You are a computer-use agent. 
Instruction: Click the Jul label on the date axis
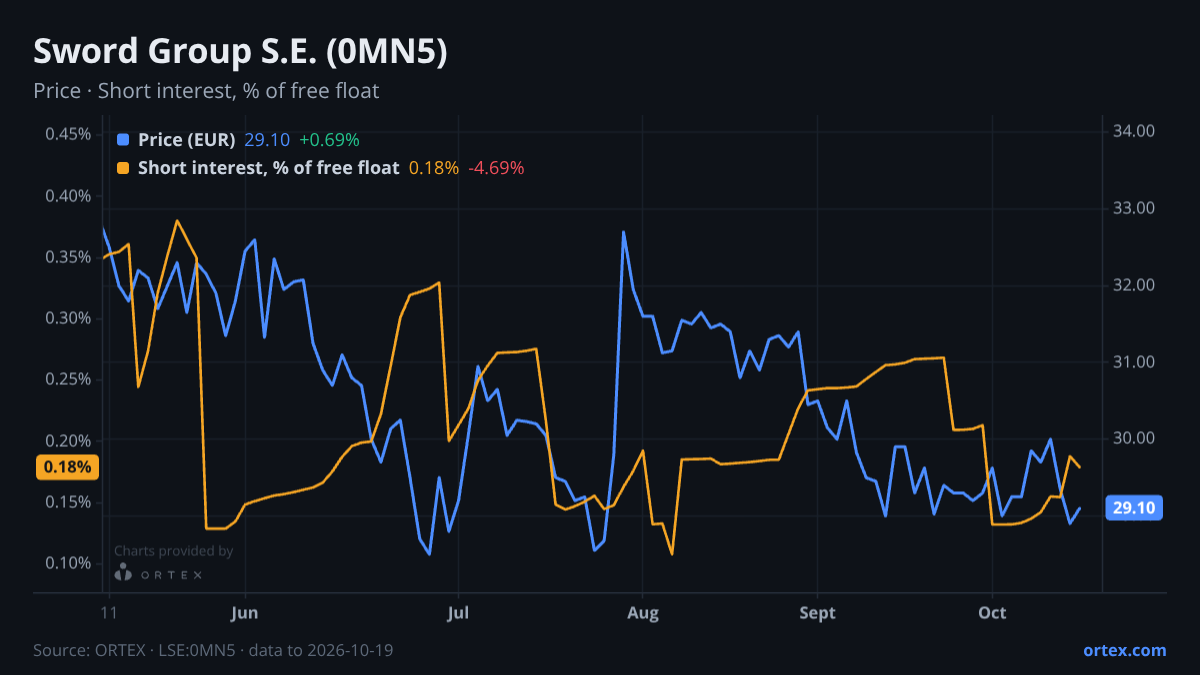(x=458, y=613)
